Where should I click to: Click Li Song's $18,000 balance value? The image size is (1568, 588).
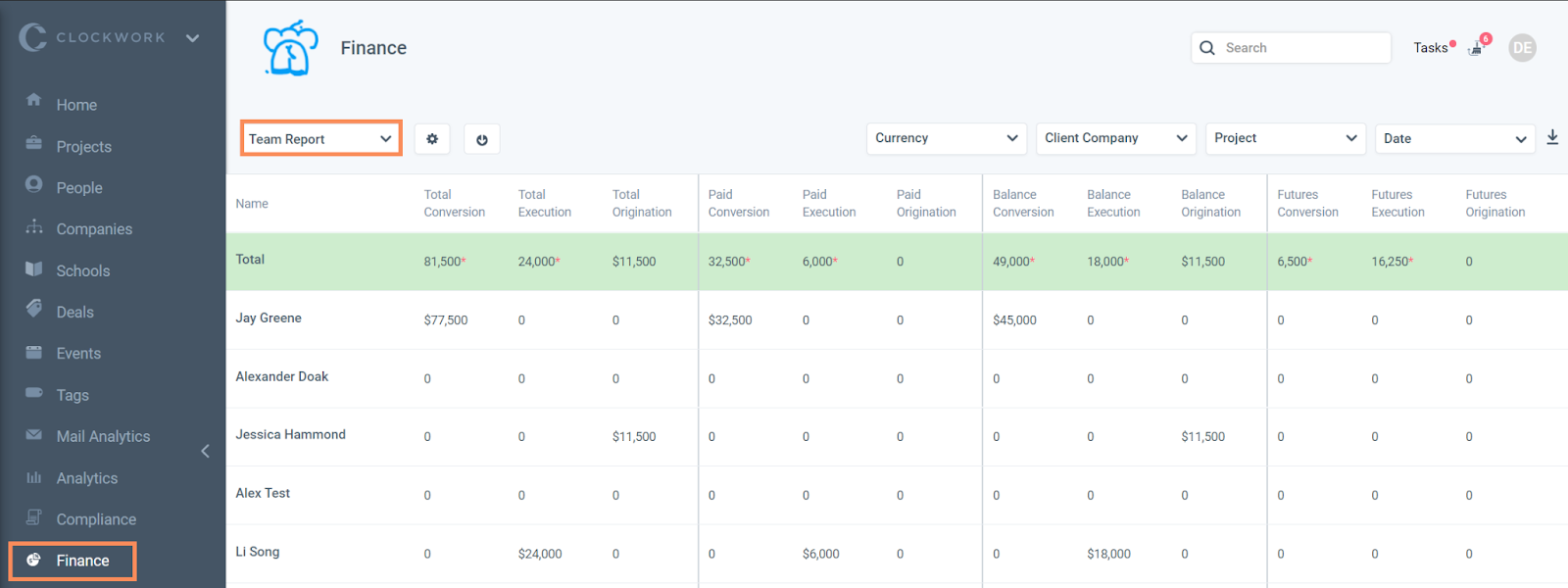point(1108,554)
